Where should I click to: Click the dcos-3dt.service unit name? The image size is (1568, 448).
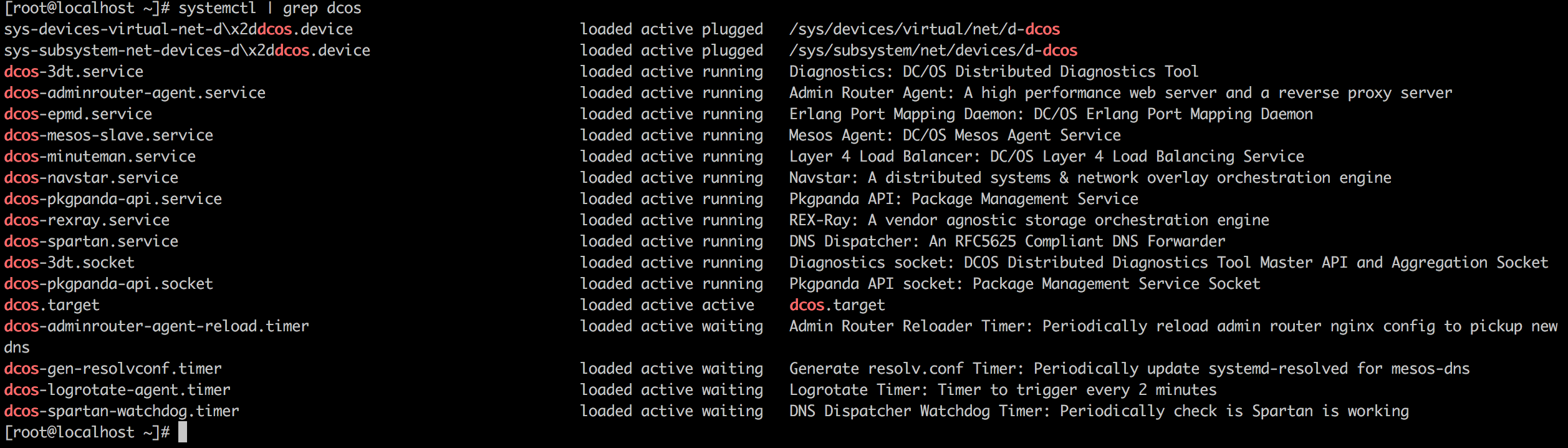coord(74,72)
